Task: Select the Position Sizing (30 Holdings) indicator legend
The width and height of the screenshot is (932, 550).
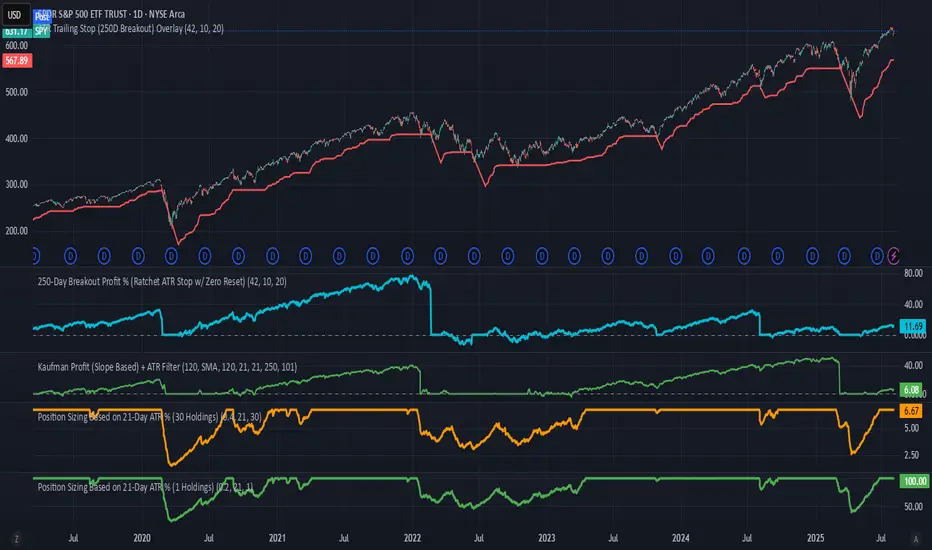Action: pyautogui.click(x=149, y=417)
